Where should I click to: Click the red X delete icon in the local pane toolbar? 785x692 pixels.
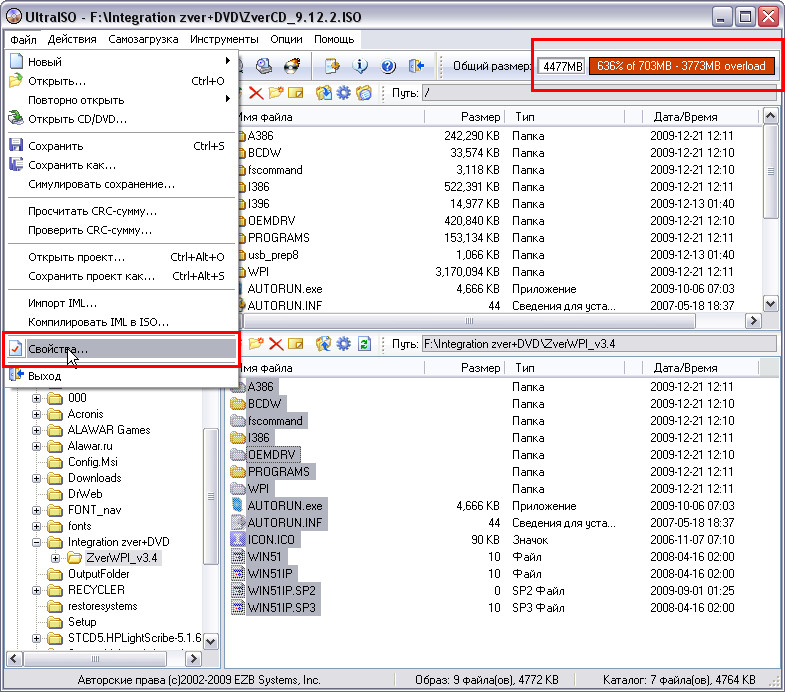tap(276, 343)
